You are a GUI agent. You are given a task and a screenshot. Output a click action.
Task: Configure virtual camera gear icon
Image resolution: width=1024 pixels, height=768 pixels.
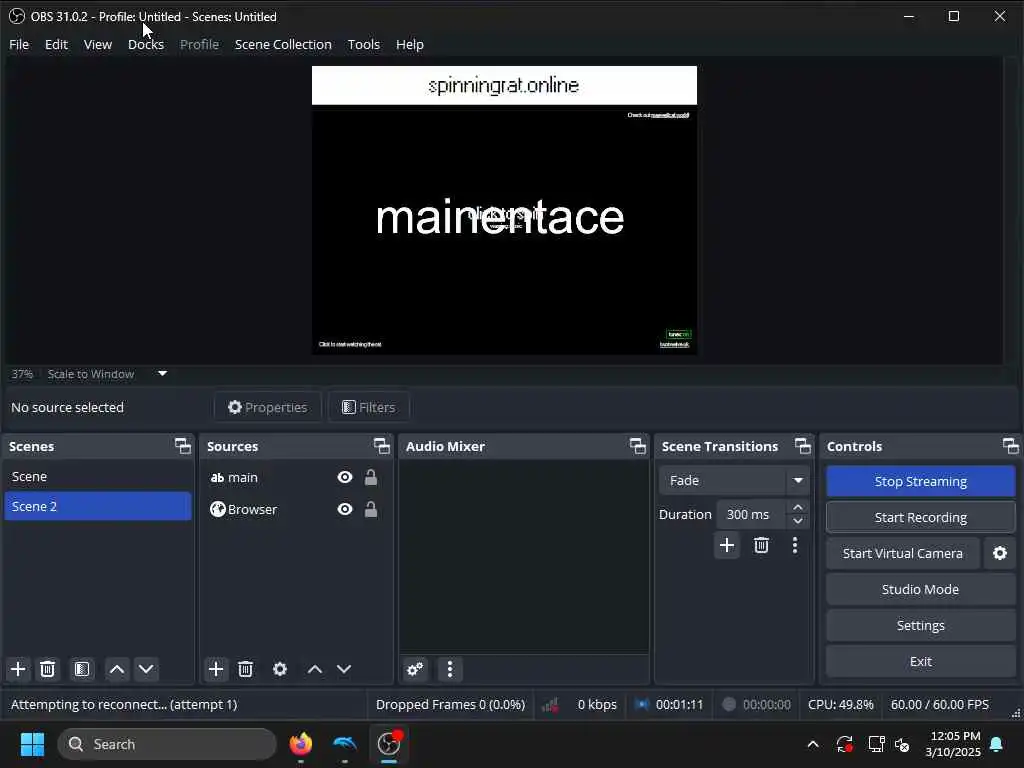(x=1000, y=553)
